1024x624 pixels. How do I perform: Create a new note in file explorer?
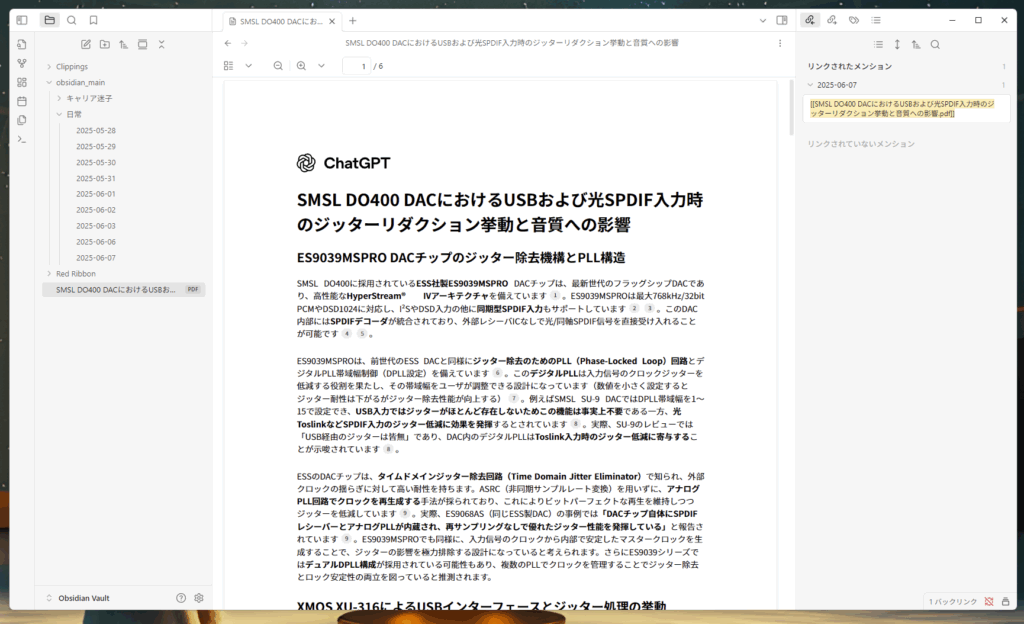click(x=86, y=44)
